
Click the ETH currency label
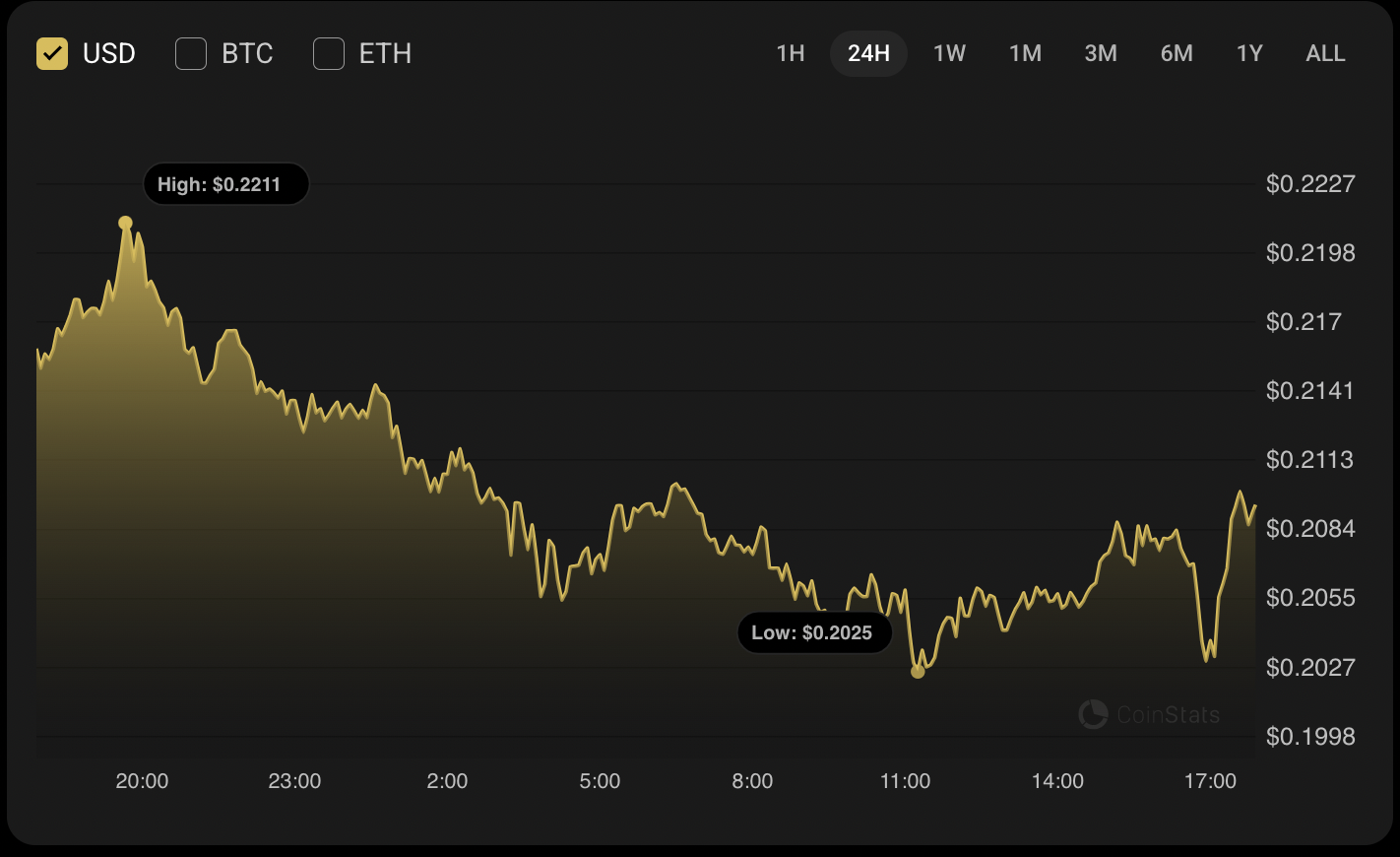(385, 53)
